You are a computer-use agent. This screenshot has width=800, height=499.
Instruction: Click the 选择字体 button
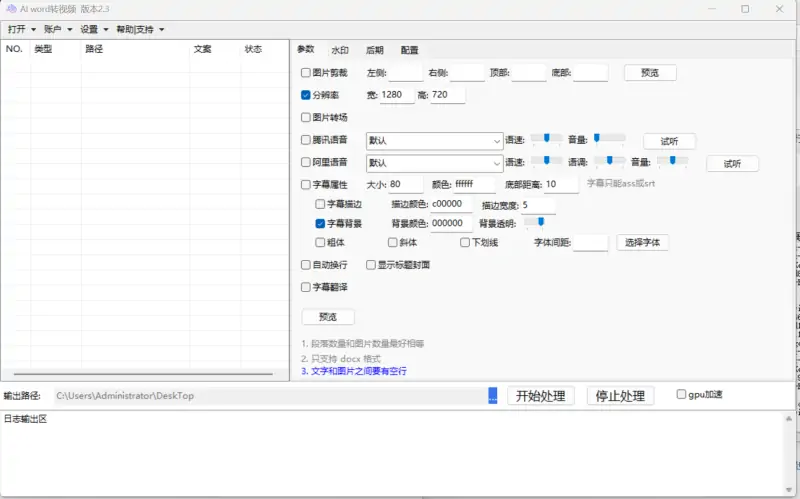click(x=642, y=242)
